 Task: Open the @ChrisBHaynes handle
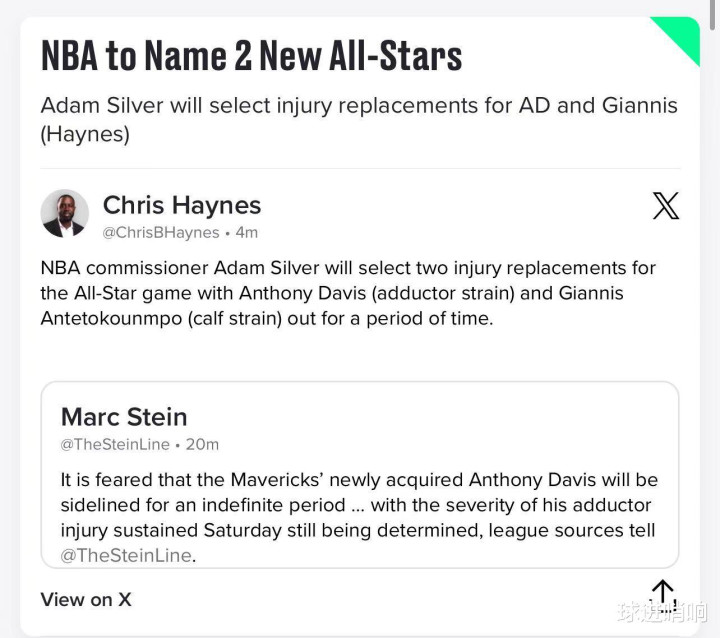tap(161, 232)
